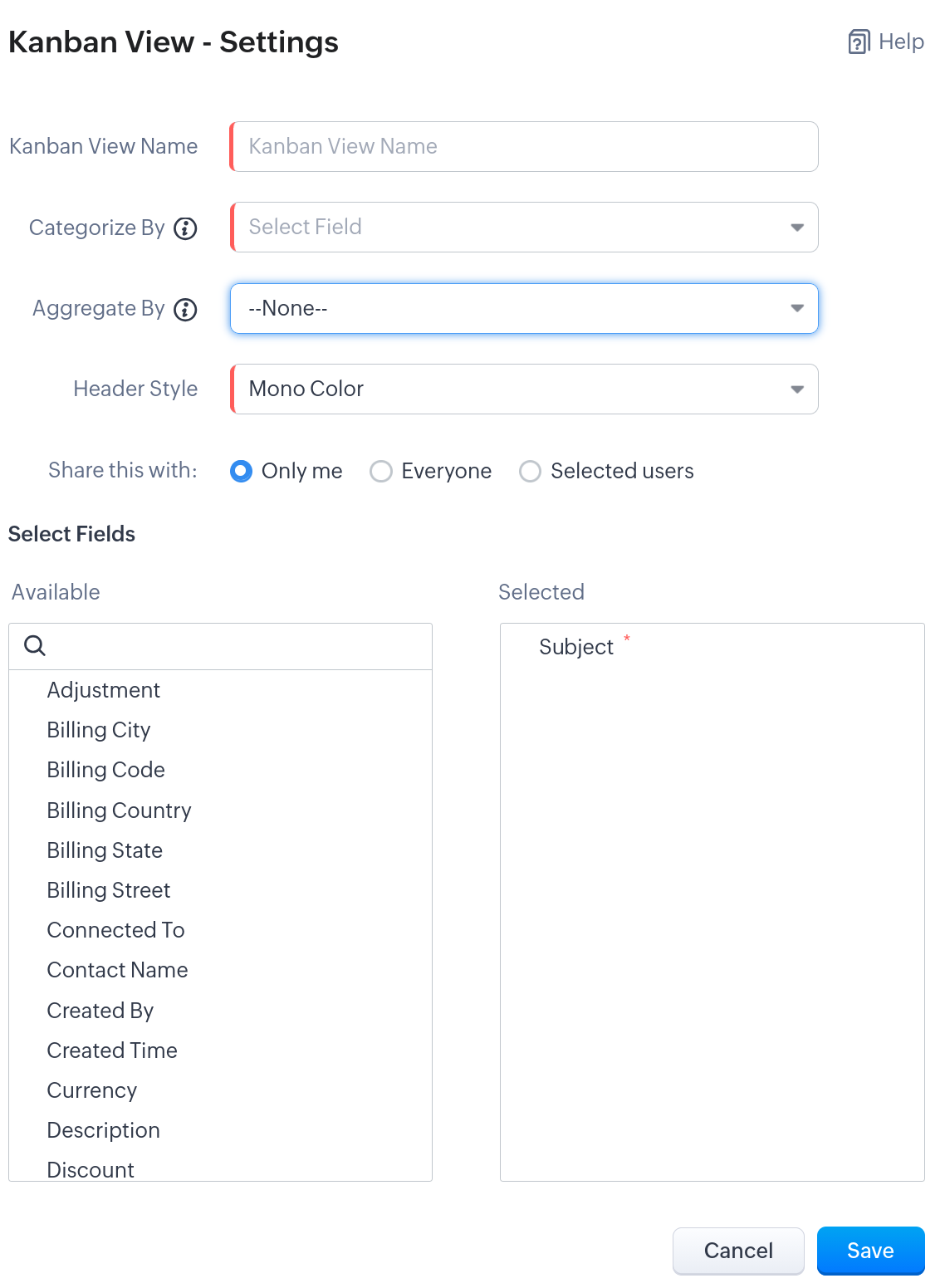Click the search magnifier icon in Available
945x1288 pixels.
point(35,646)
